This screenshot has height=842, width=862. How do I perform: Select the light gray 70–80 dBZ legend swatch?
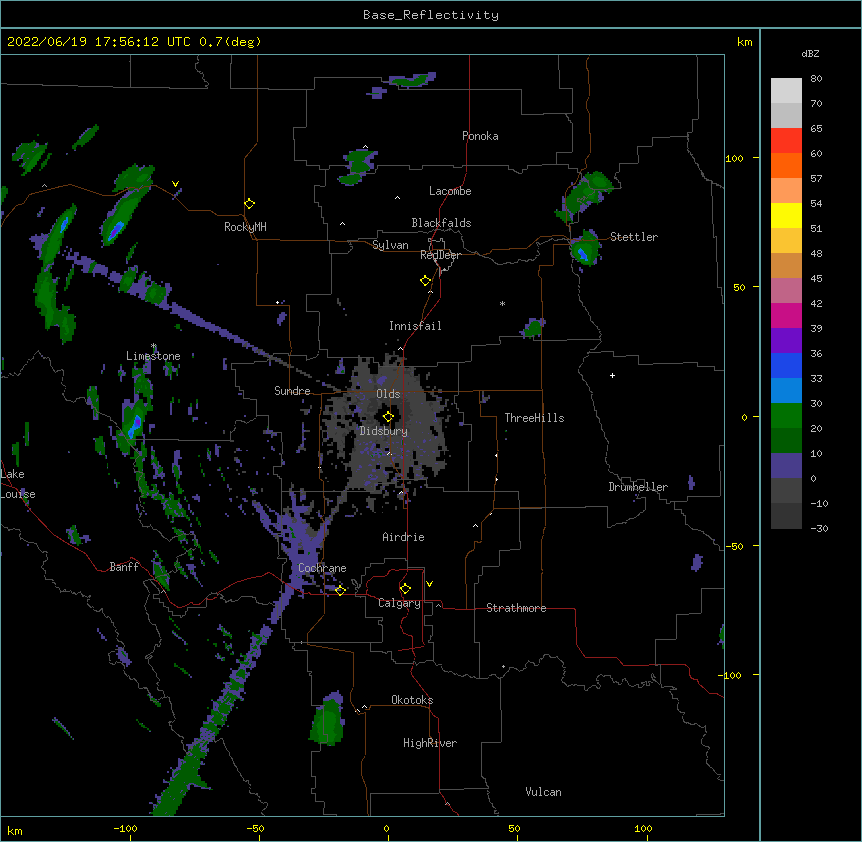[x=786, y=91]
